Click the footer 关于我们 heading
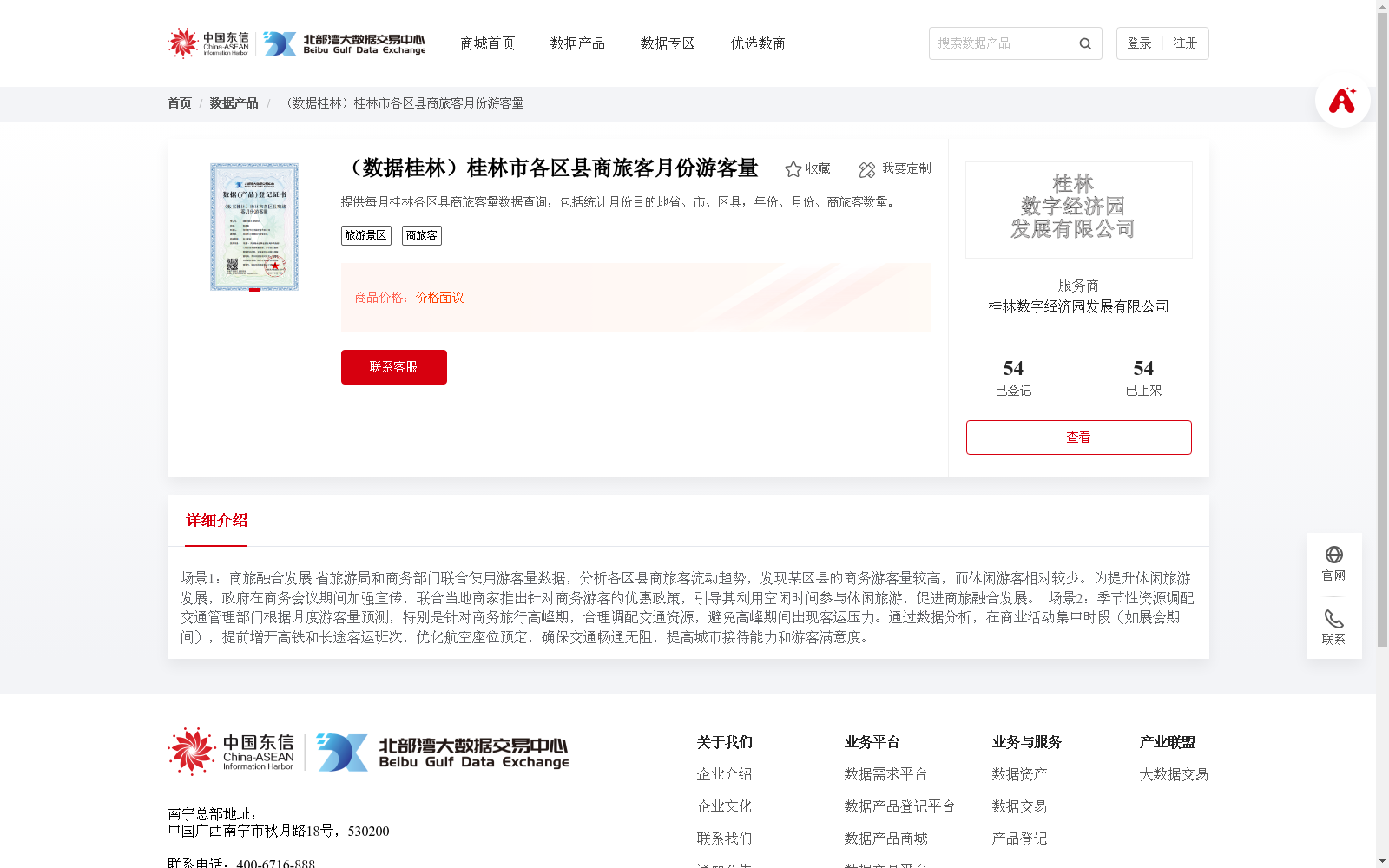 724,742
